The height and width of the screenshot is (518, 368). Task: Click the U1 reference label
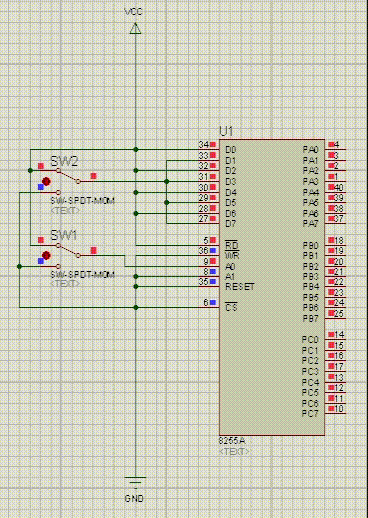click(x=226, y=131)
